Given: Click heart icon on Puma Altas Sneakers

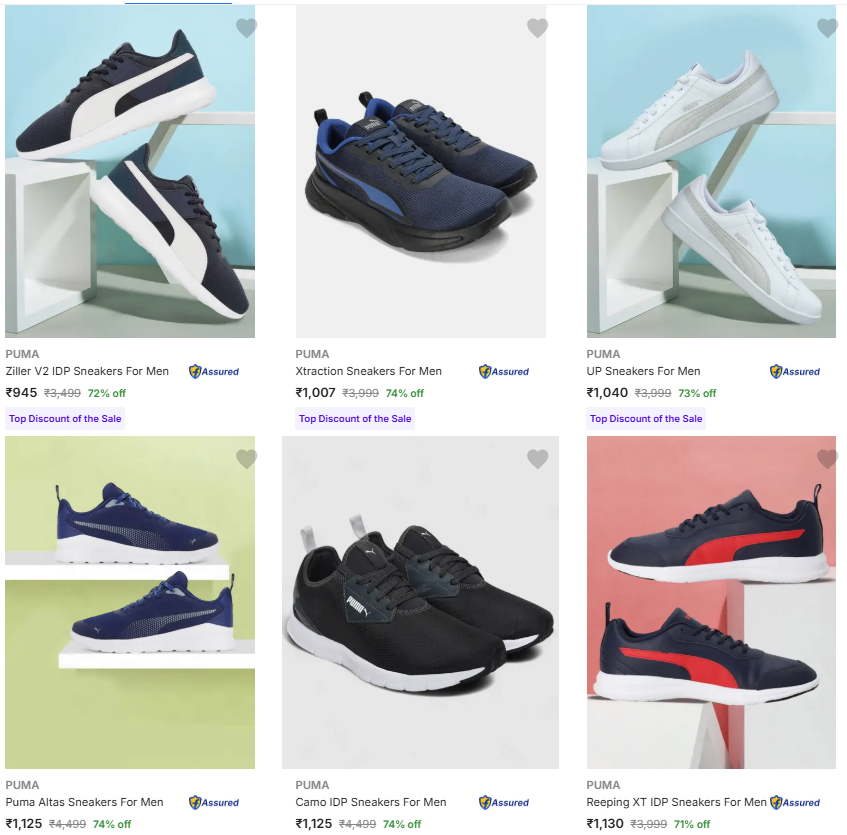Looking at the screenshot, I should (246, 459).
